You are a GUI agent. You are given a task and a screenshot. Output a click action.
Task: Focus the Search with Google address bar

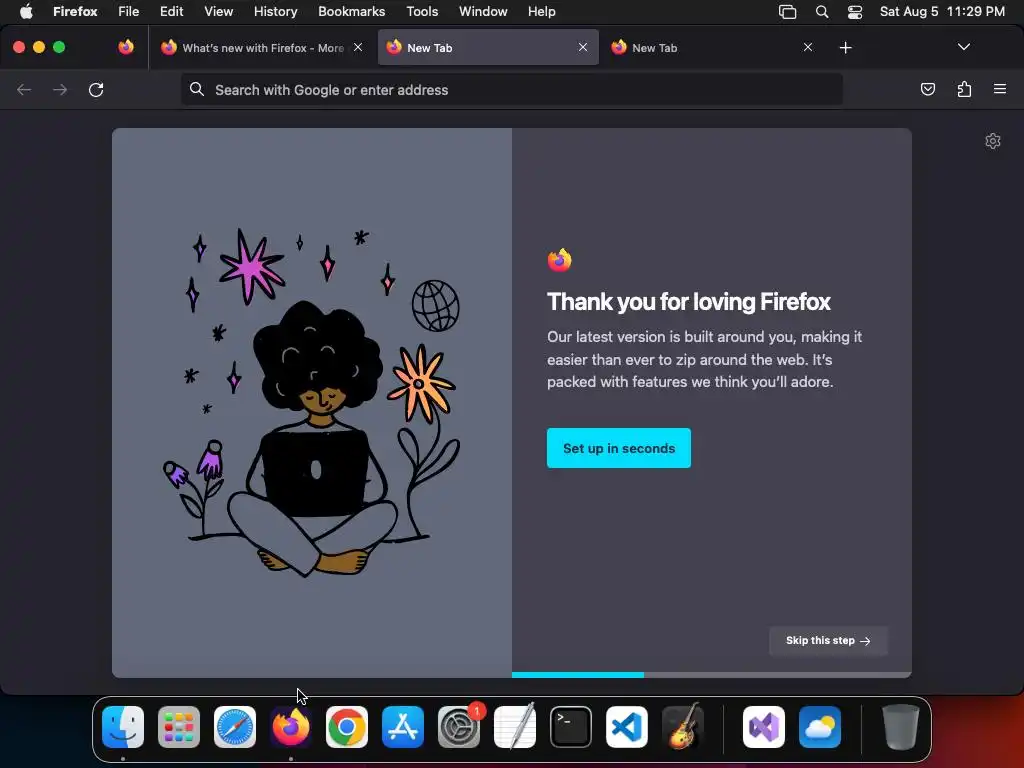point(511,89)
